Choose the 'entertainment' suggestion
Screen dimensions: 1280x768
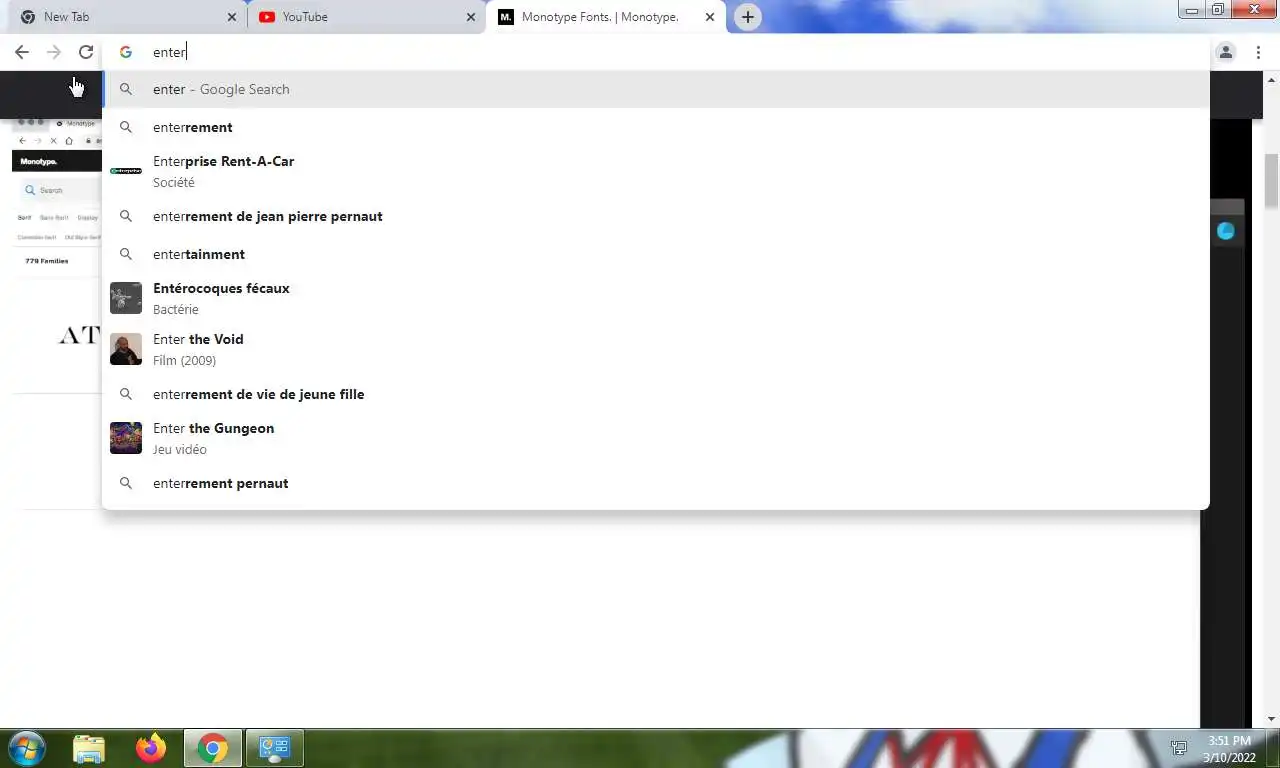point(656,254)
